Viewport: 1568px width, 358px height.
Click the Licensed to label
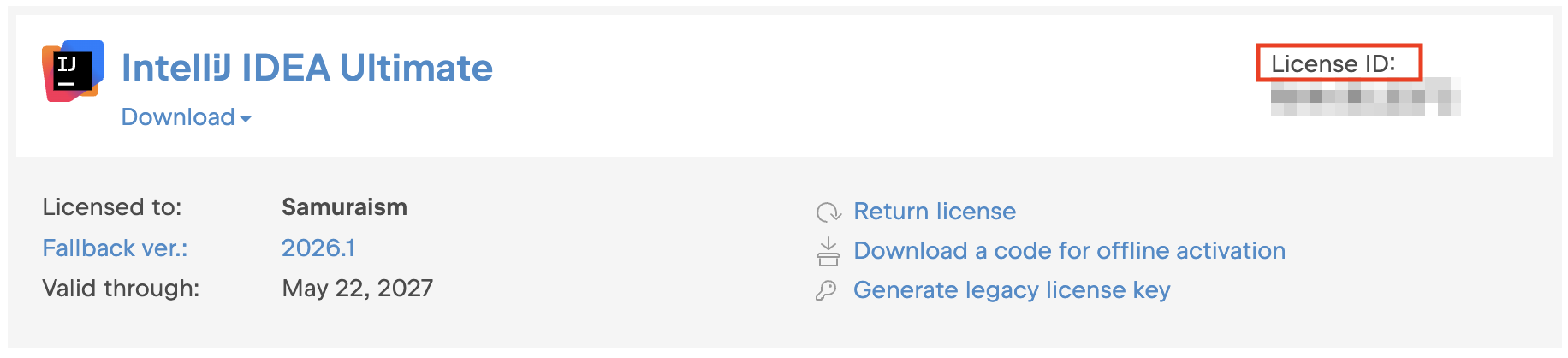point(112,207)
